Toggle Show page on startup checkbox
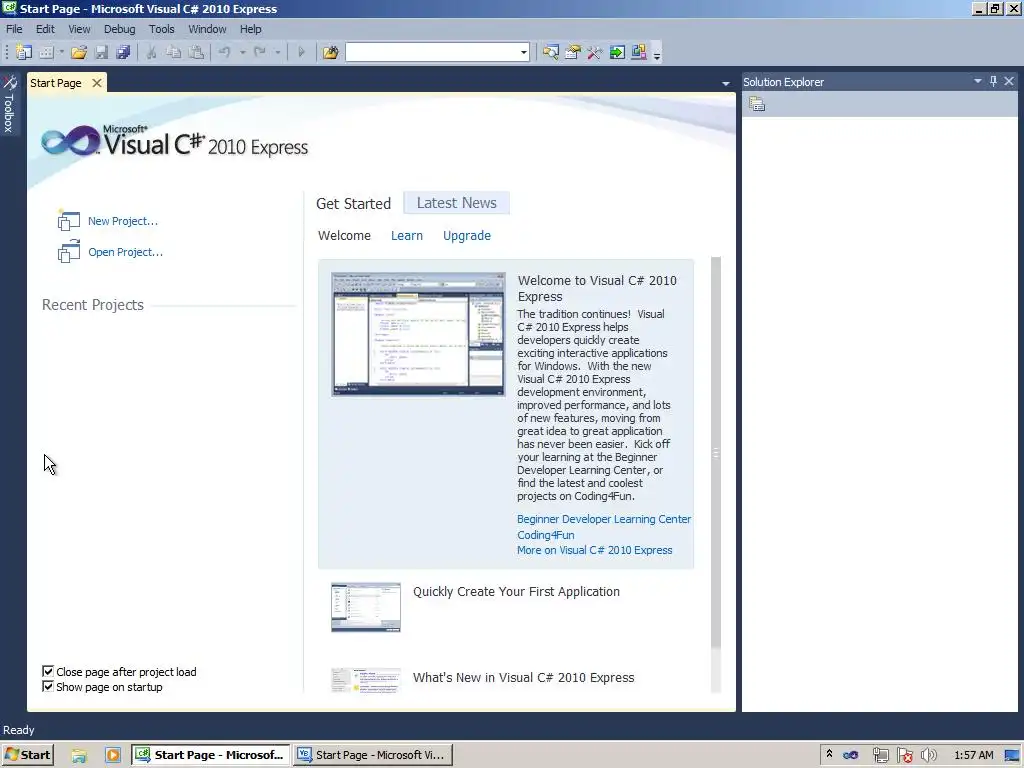This screenshot has height=768, width=1024. coord(48,686)
